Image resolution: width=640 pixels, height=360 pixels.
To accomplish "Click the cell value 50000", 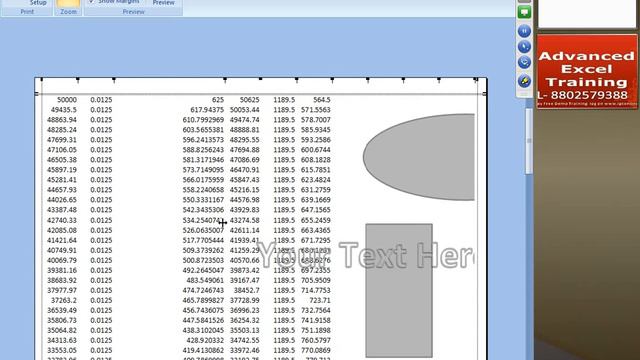I will coord(67,100).
